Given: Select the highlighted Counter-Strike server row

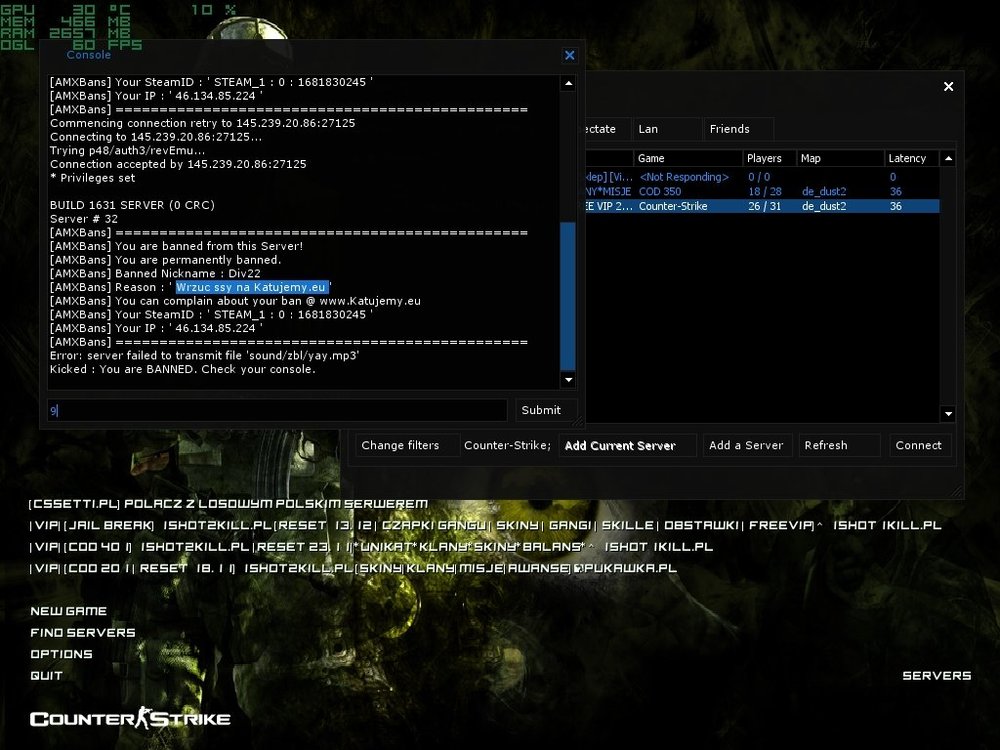Looking at the screenshot, I should click(762, 206).
